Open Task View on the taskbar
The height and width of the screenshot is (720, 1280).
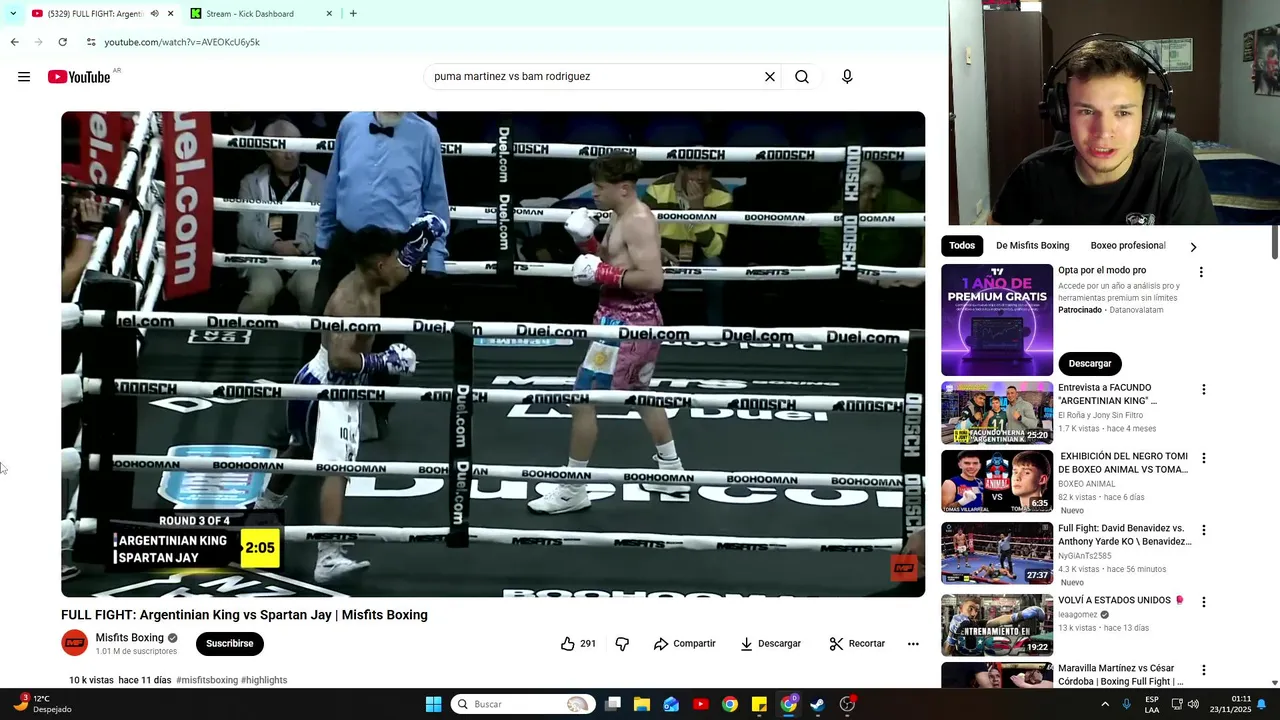click(x=613, y=704)
